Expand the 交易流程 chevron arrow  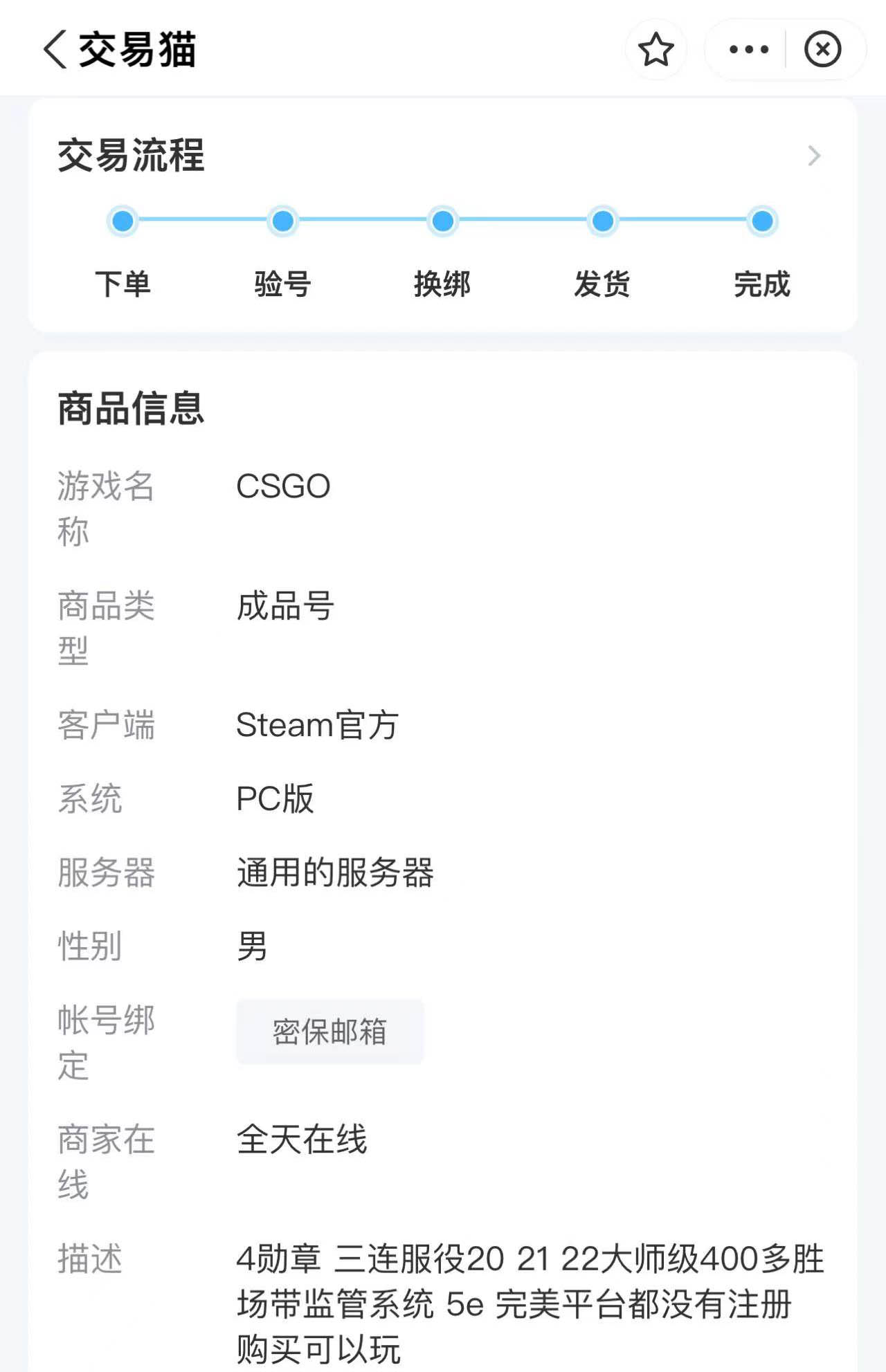click(814, 156)
